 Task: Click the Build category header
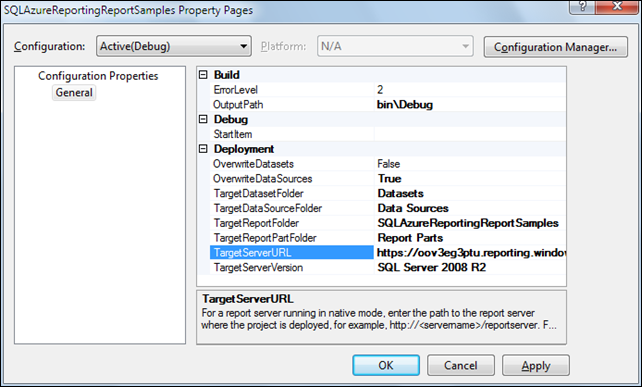coord(226,75)
